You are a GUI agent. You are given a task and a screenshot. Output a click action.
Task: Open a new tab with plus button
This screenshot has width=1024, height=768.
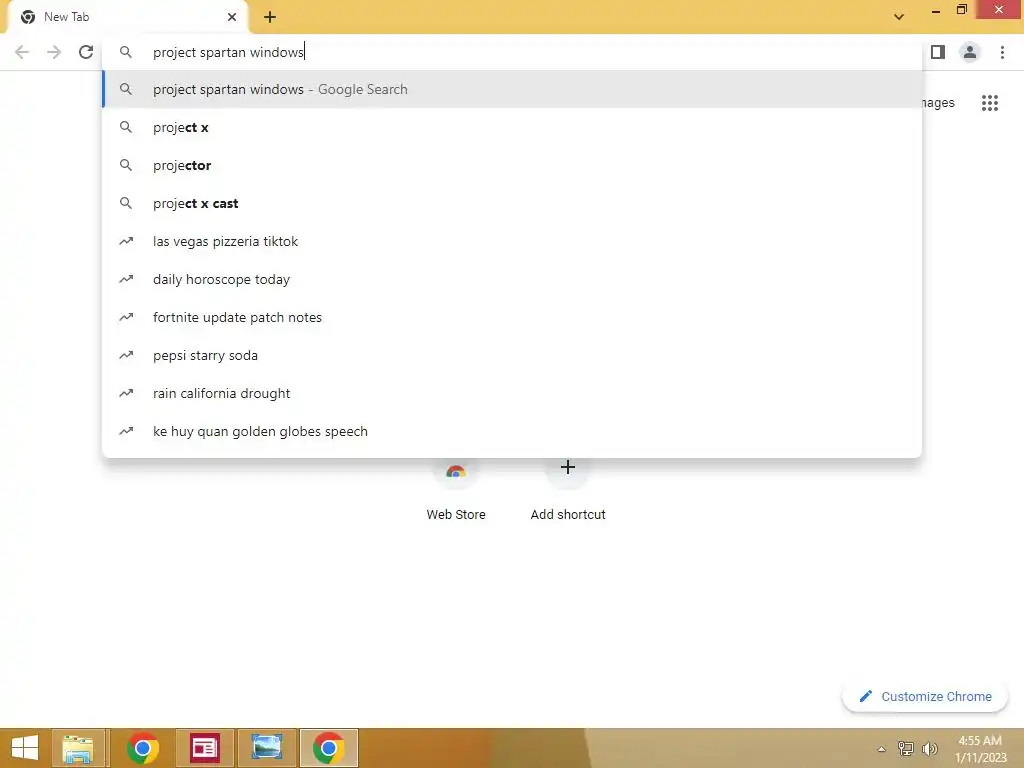270,17
